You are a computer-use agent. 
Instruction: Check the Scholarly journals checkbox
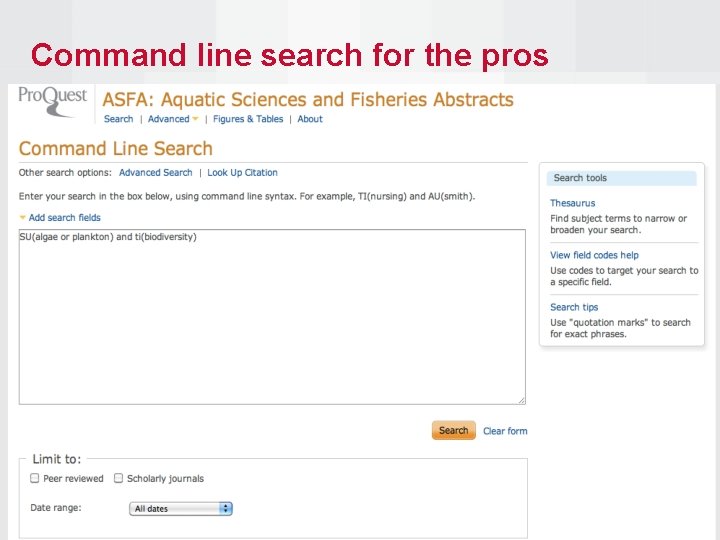(x=119, y=479)
